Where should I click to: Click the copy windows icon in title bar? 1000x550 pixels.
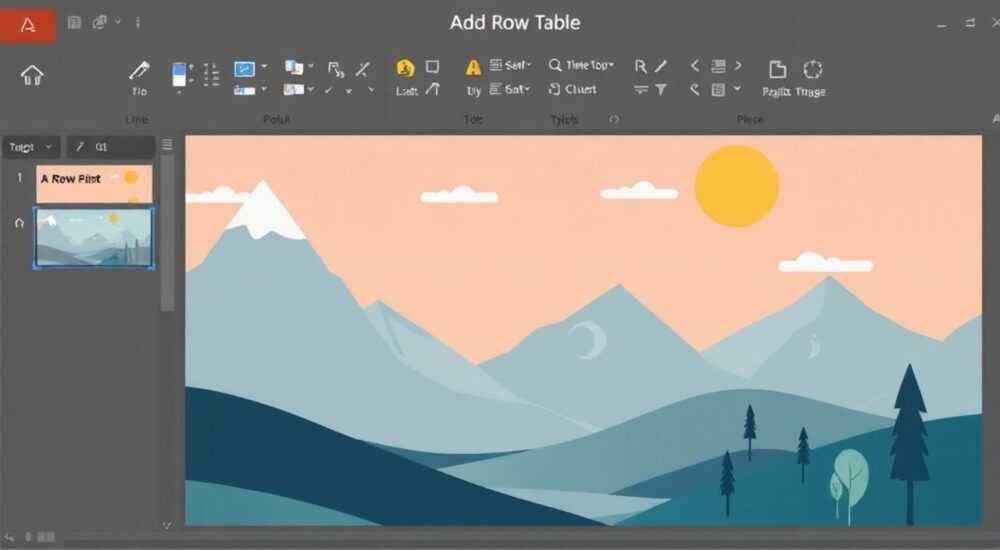click(99, 23)
